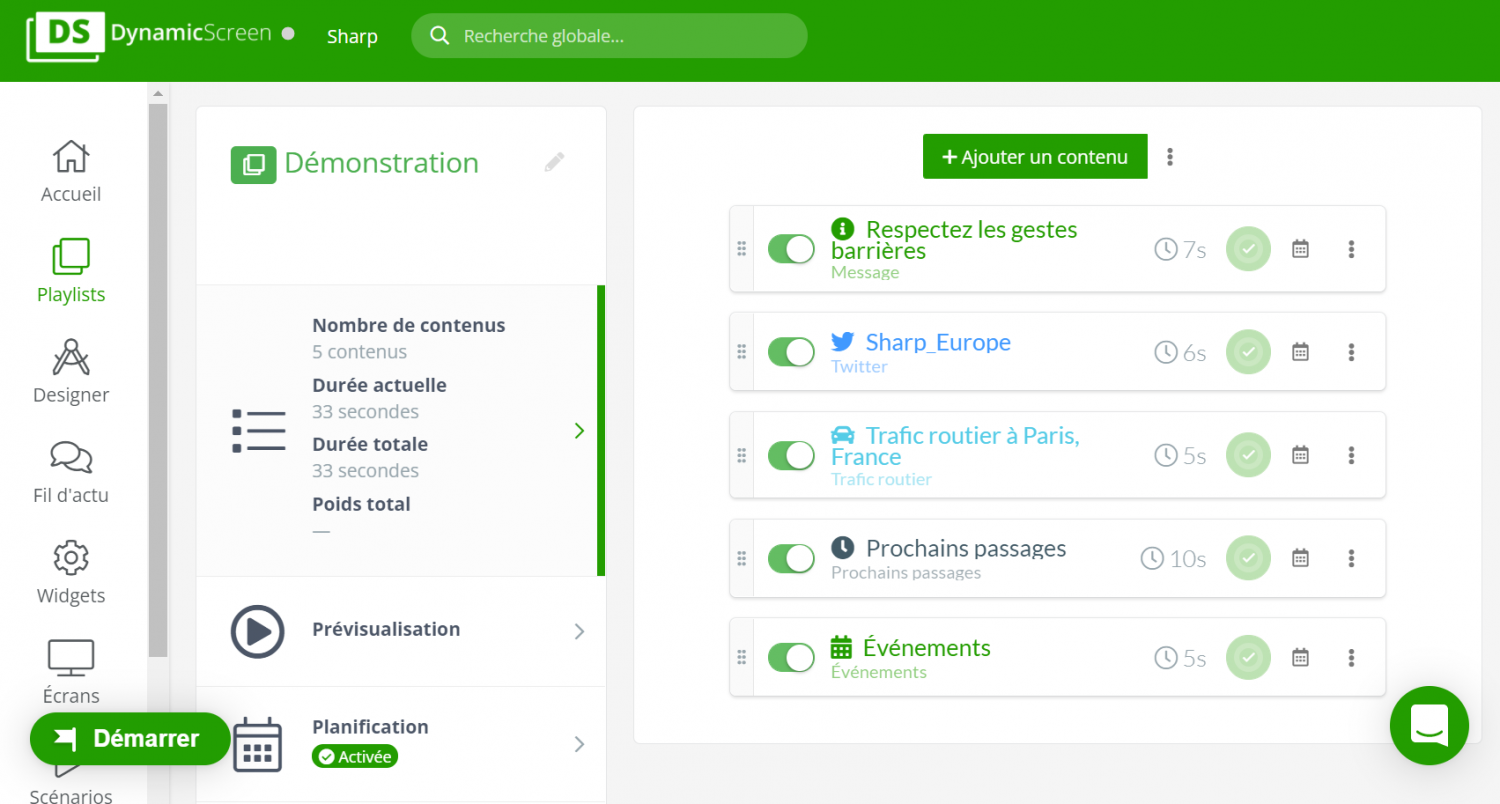Click validation check circle for Événements

1248,657
